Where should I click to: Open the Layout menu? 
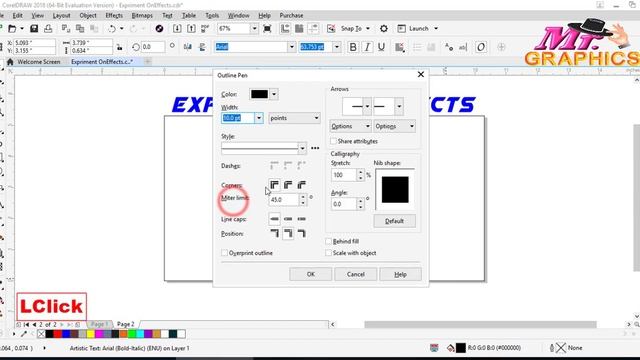(x=62, y=16)
